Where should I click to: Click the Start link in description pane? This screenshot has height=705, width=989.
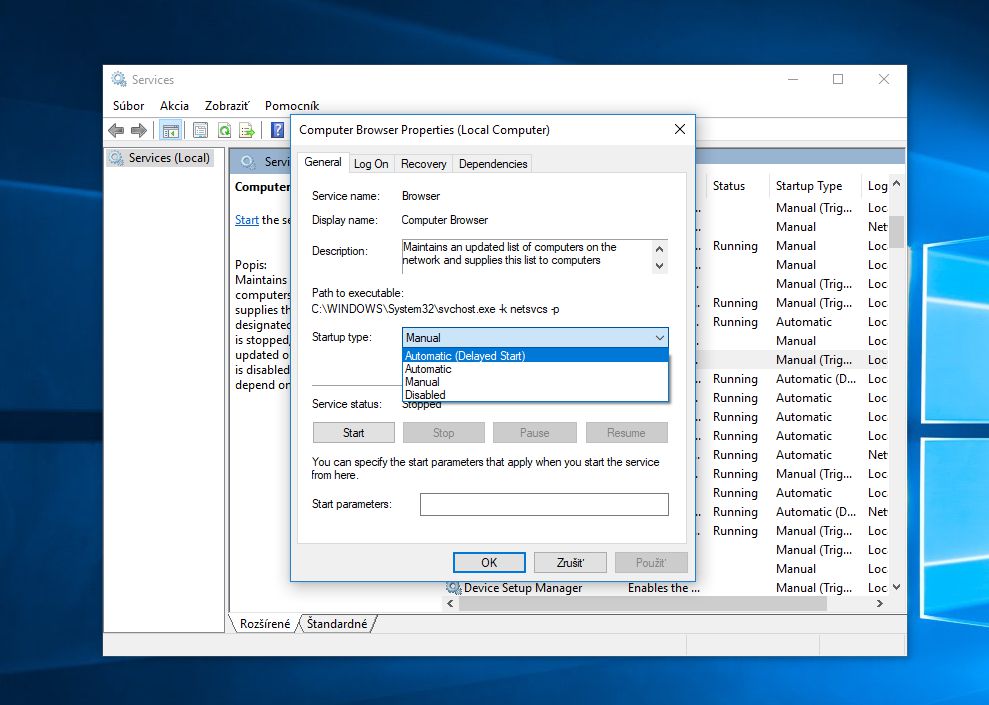click(x=247, y=219)
